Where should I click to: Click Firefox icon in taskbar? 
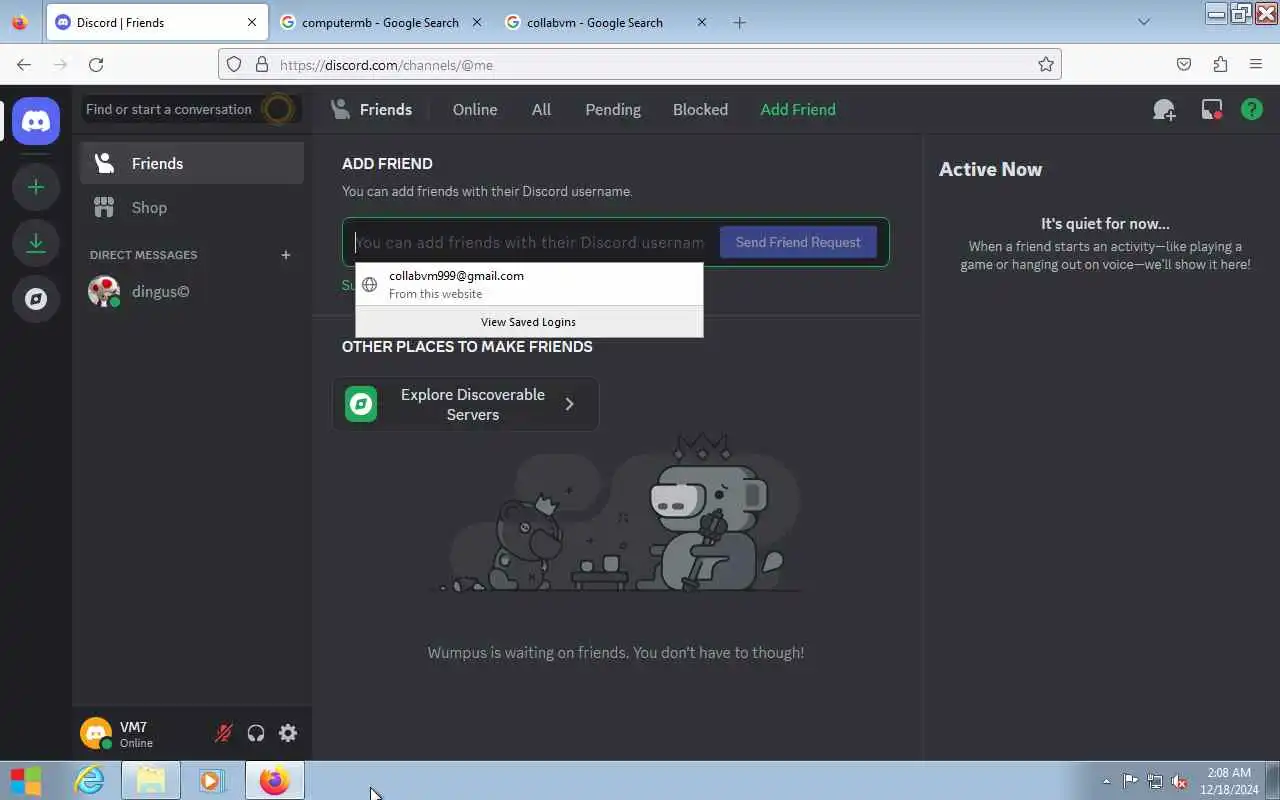(x=274, y=781)
